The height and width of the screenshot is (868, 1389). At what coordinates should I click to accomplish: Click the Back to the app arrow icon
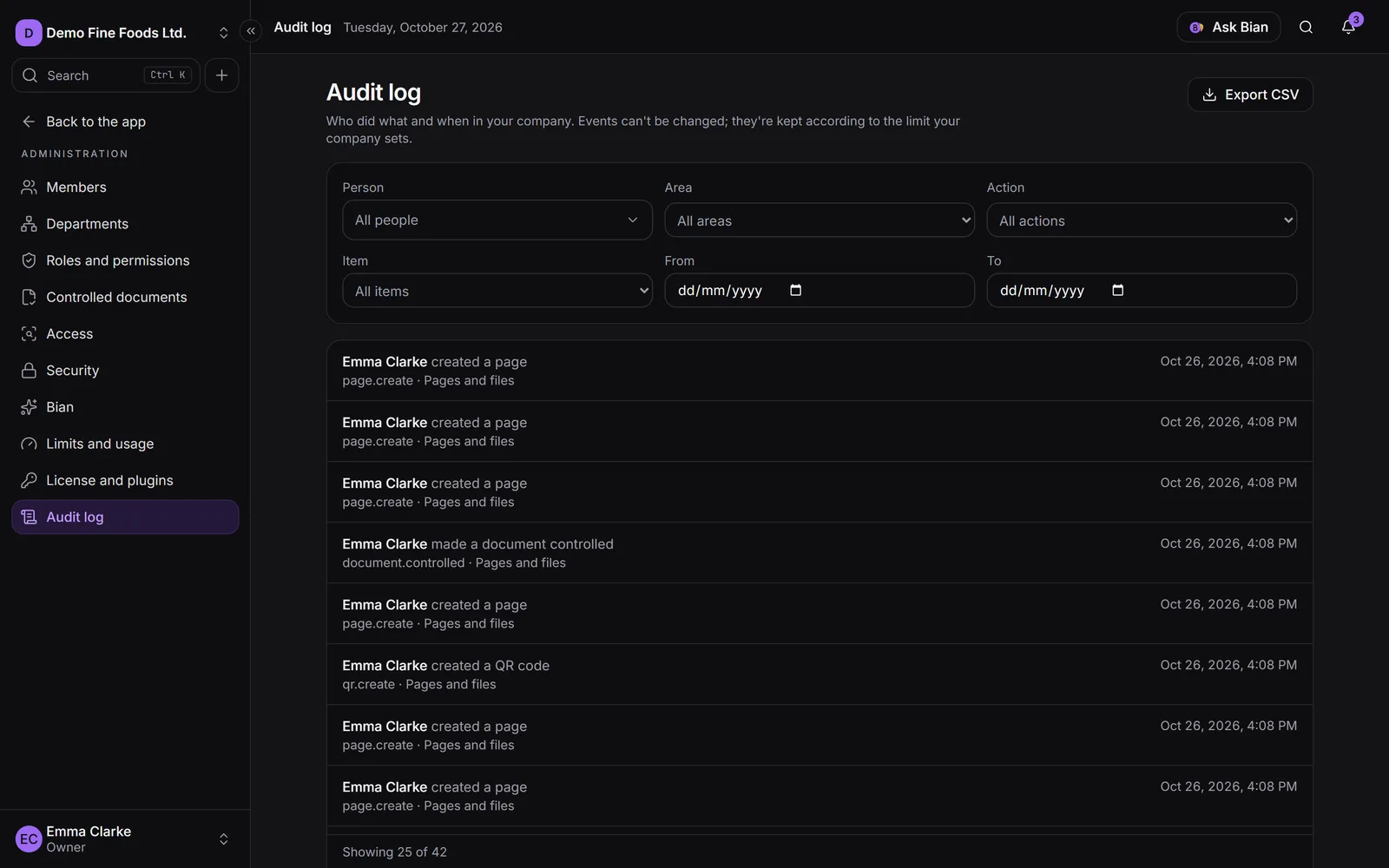[x=29, y=122]
